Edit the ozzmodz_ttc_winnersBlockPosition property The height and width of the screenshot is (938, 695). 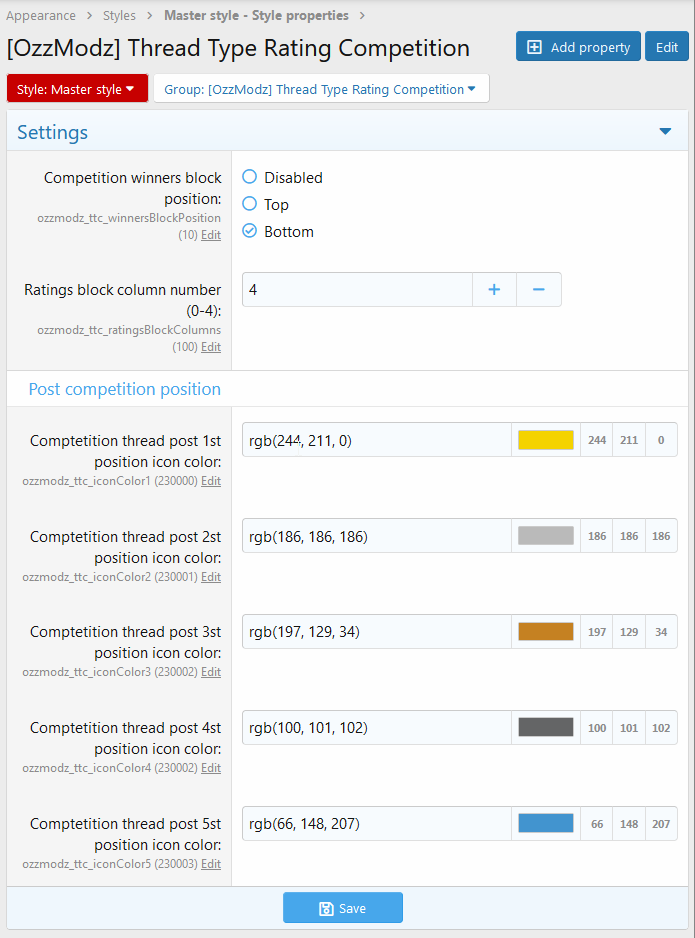211,235
